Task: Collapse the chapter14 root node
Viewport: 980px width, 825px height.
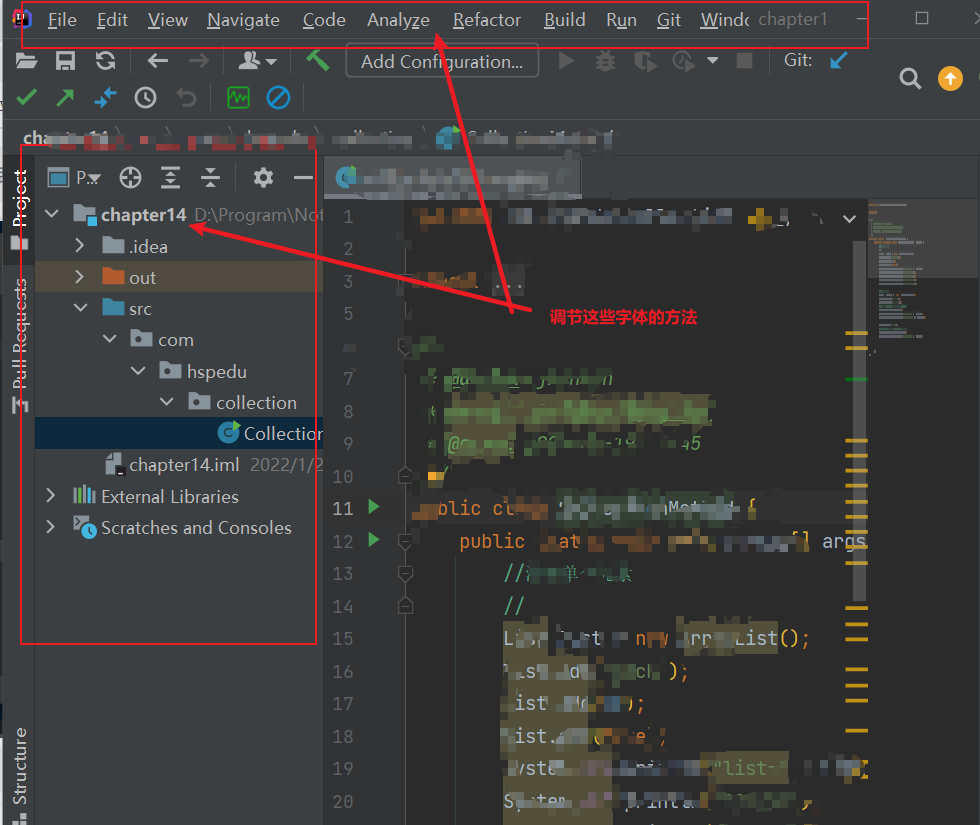Action: click(52, 214)
